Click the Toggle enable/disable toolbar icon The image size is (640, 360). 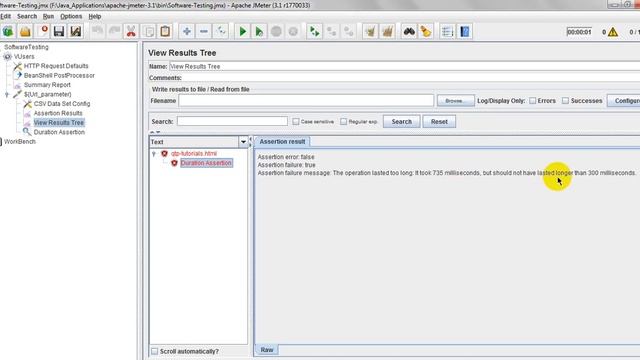(221, 31)
